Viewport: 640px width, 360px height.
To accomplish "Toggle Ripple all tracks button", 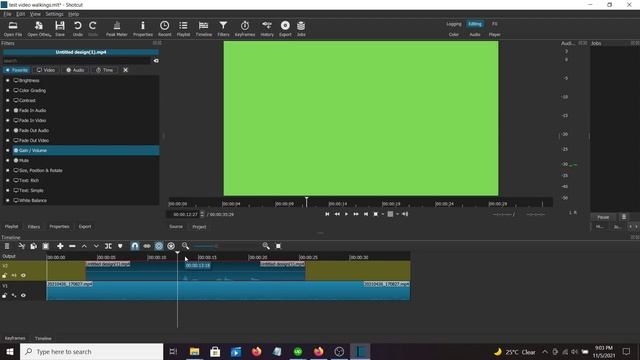I will (x=171, y=246).
